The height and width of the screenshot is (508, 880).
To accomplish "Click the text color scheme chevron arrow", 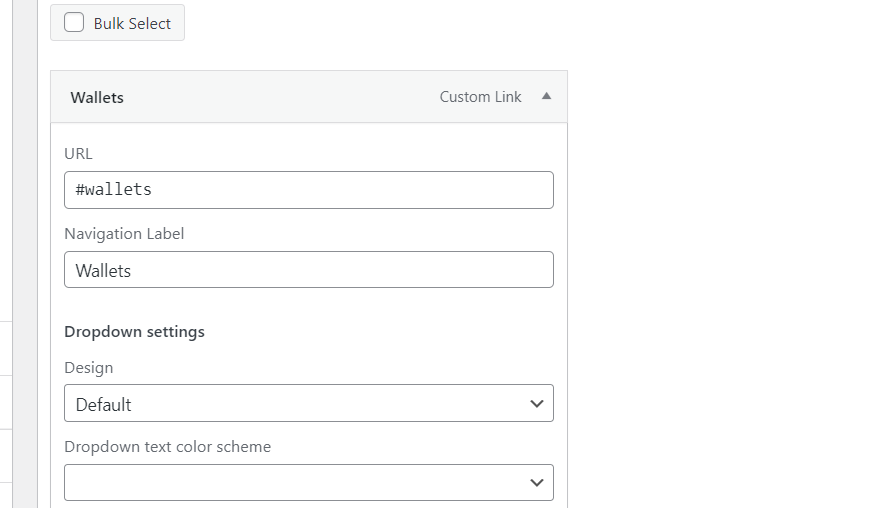I will coord(537,483).
